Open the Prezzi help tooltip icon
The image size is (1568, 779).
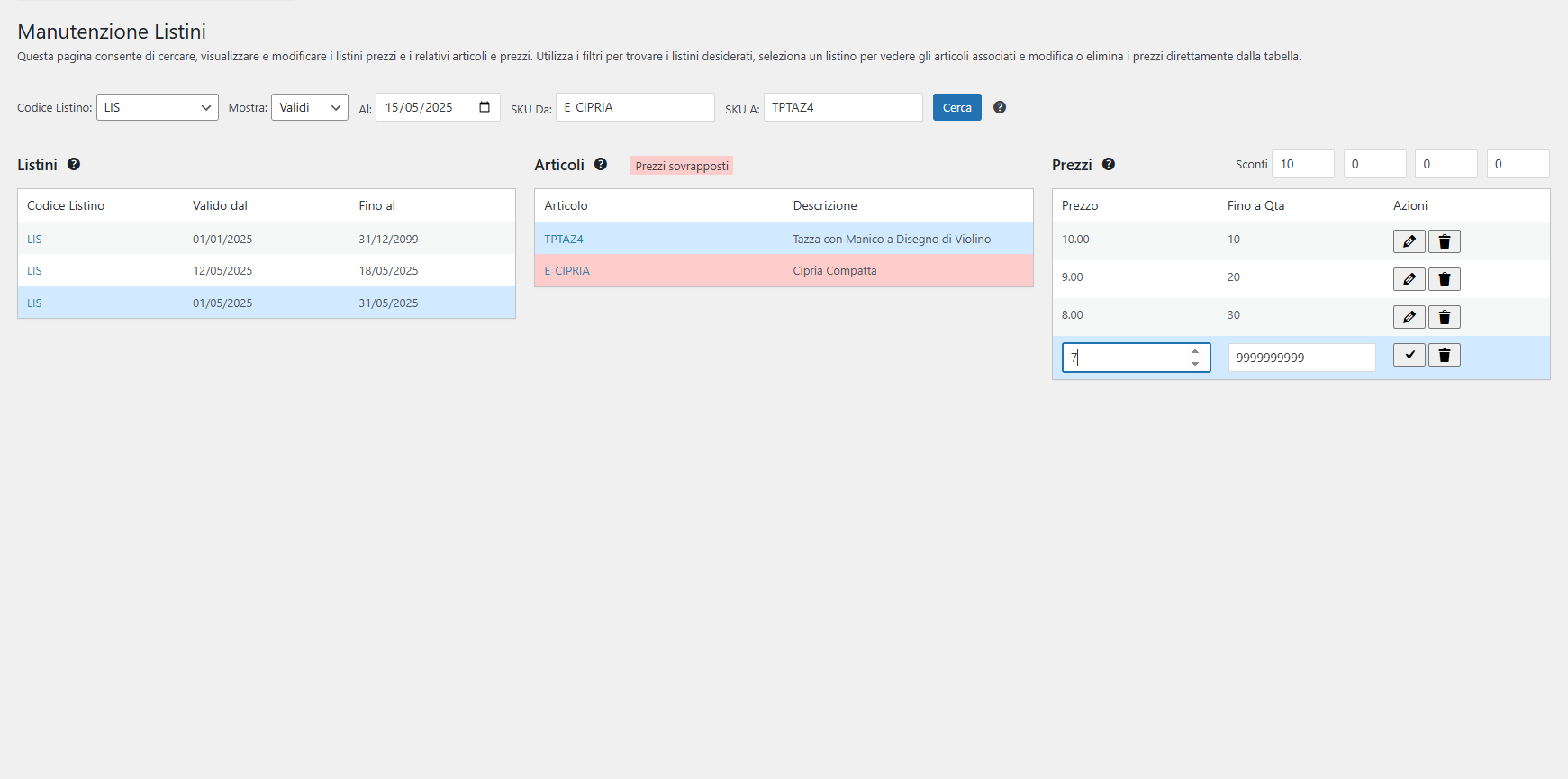click(x=1109, y=164)
